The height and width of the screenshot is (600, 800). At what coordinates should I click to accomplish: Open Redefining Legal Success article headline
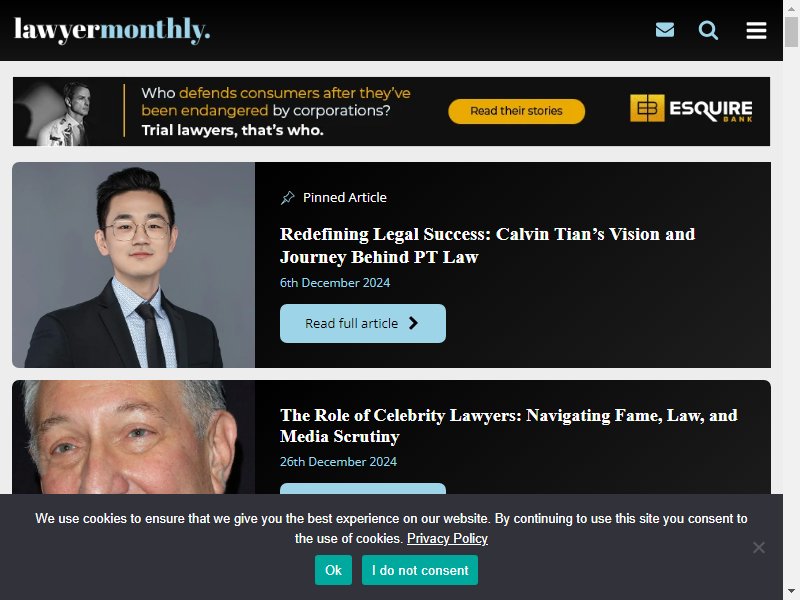tap(487, 245)
